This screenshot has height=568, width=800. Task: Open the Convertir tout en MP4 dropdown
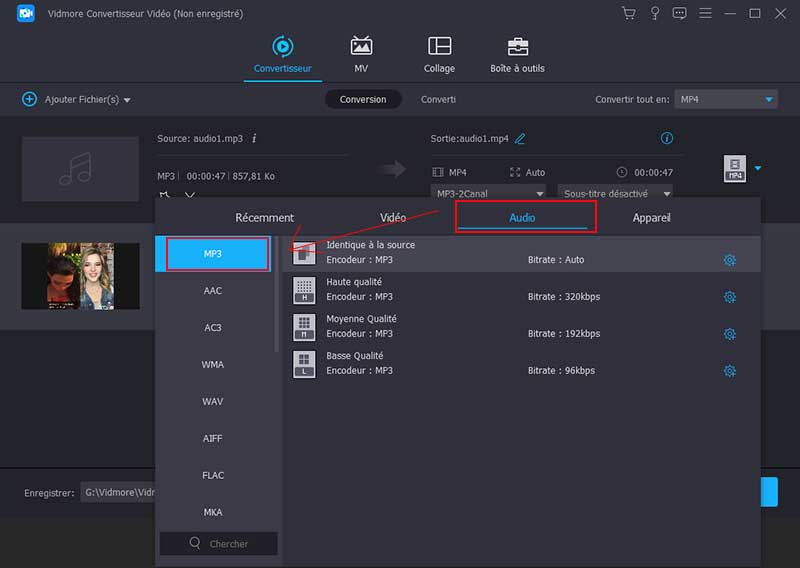tap(726, 100)
